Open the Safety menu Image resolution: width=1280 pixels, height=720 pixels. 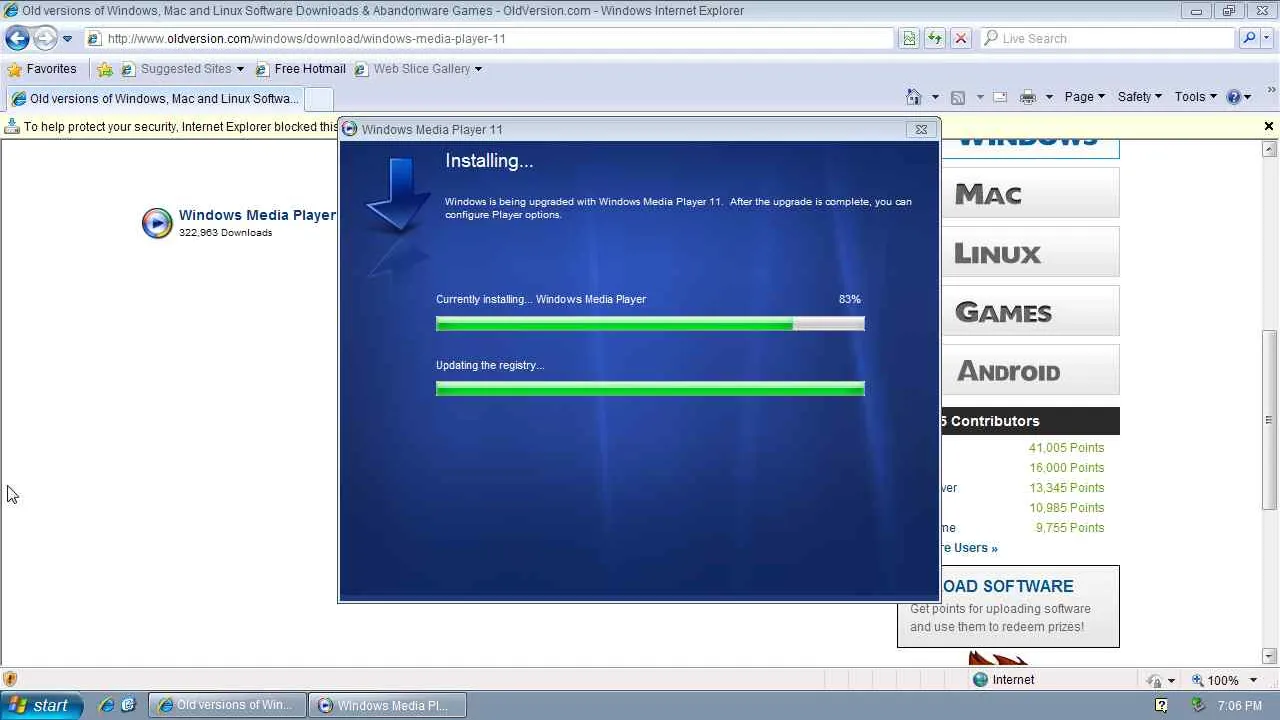[x=1139, y=97]
